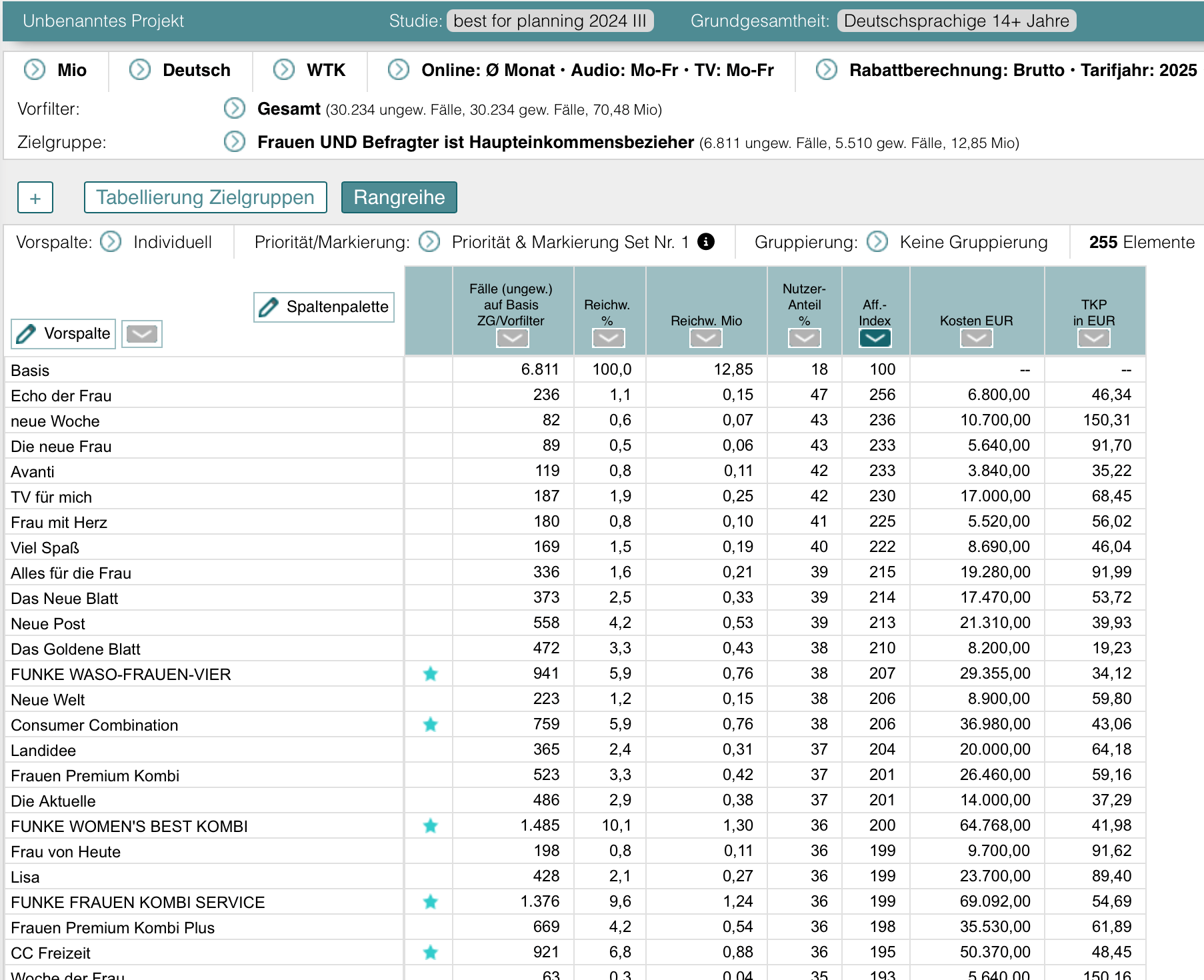1204x980 pixels.
Task: Open the Rabattberechnung settings arrow
Action: click(827, 70)
